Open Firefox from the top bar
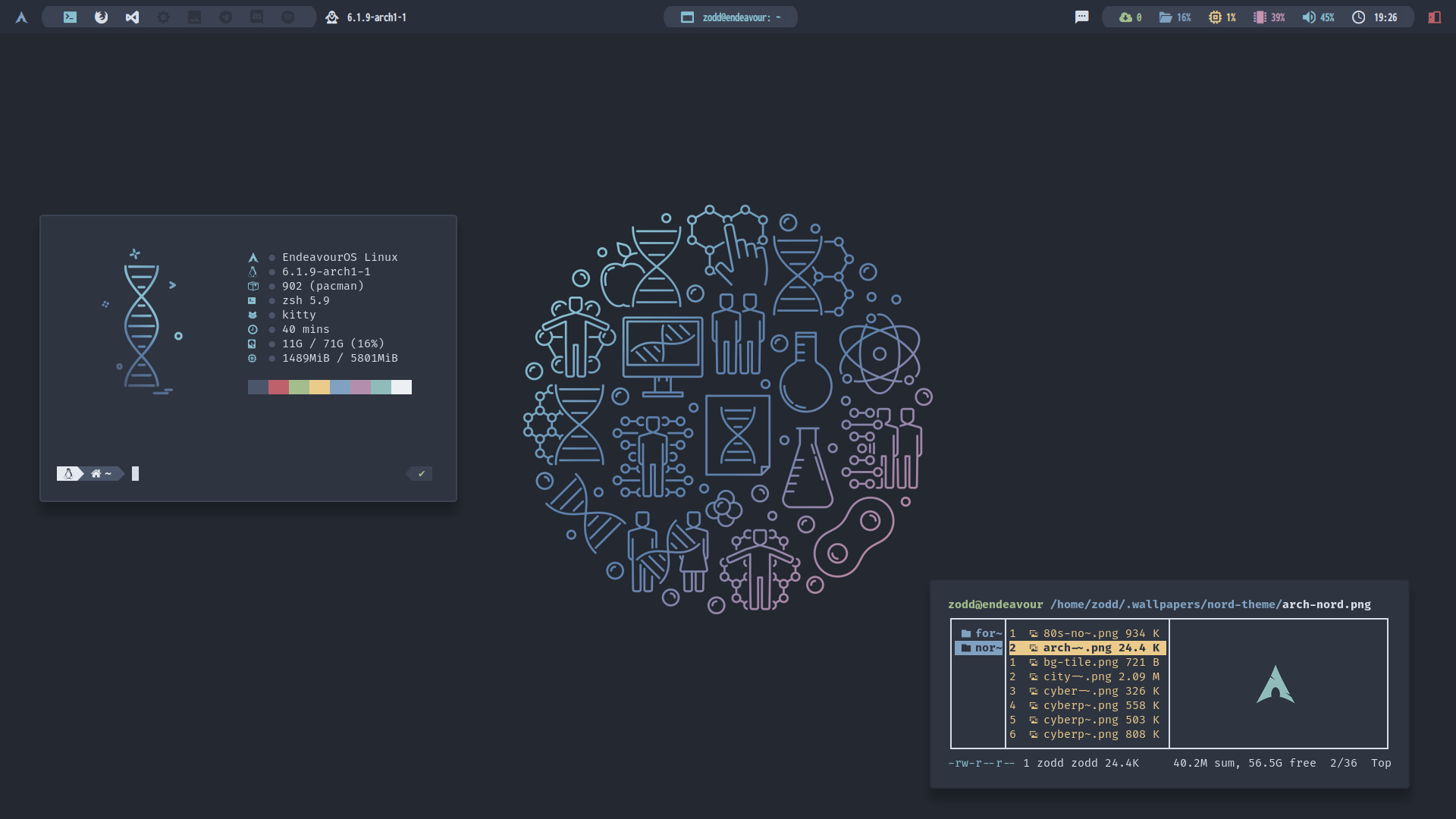 point(101,17)
